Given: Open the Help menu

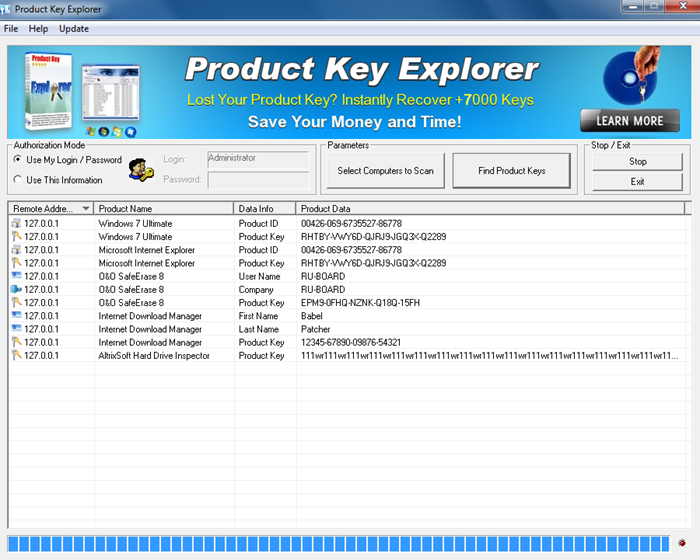Looking at the screenshot, I should (38, 29).
